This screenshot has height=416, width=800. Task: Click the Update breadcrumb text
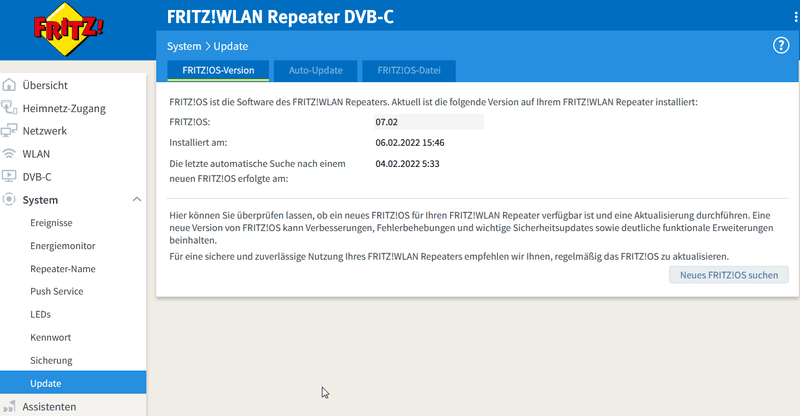(x=231, y=46)
